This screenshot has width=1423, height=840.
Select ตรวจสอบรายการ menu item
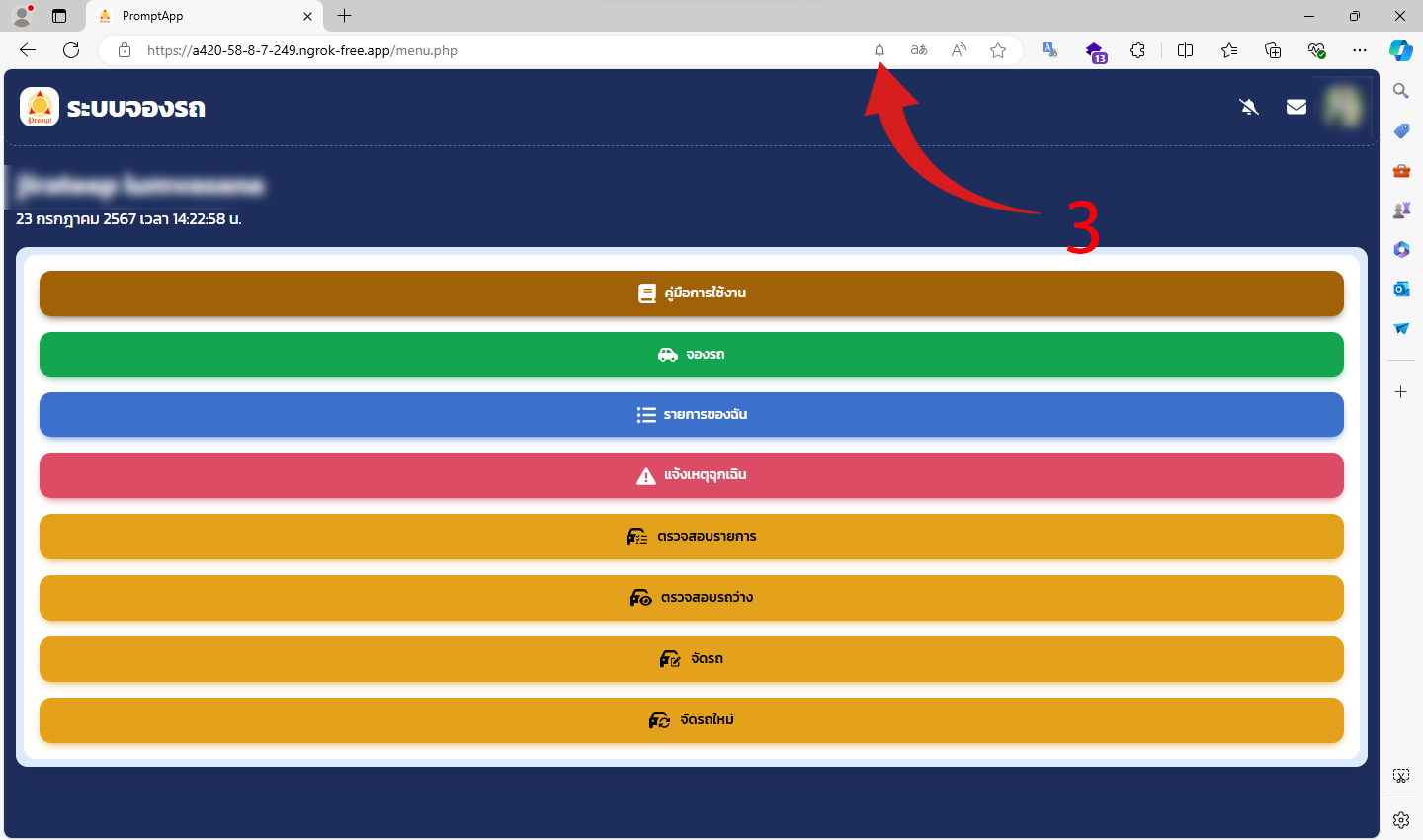(692, 537)
